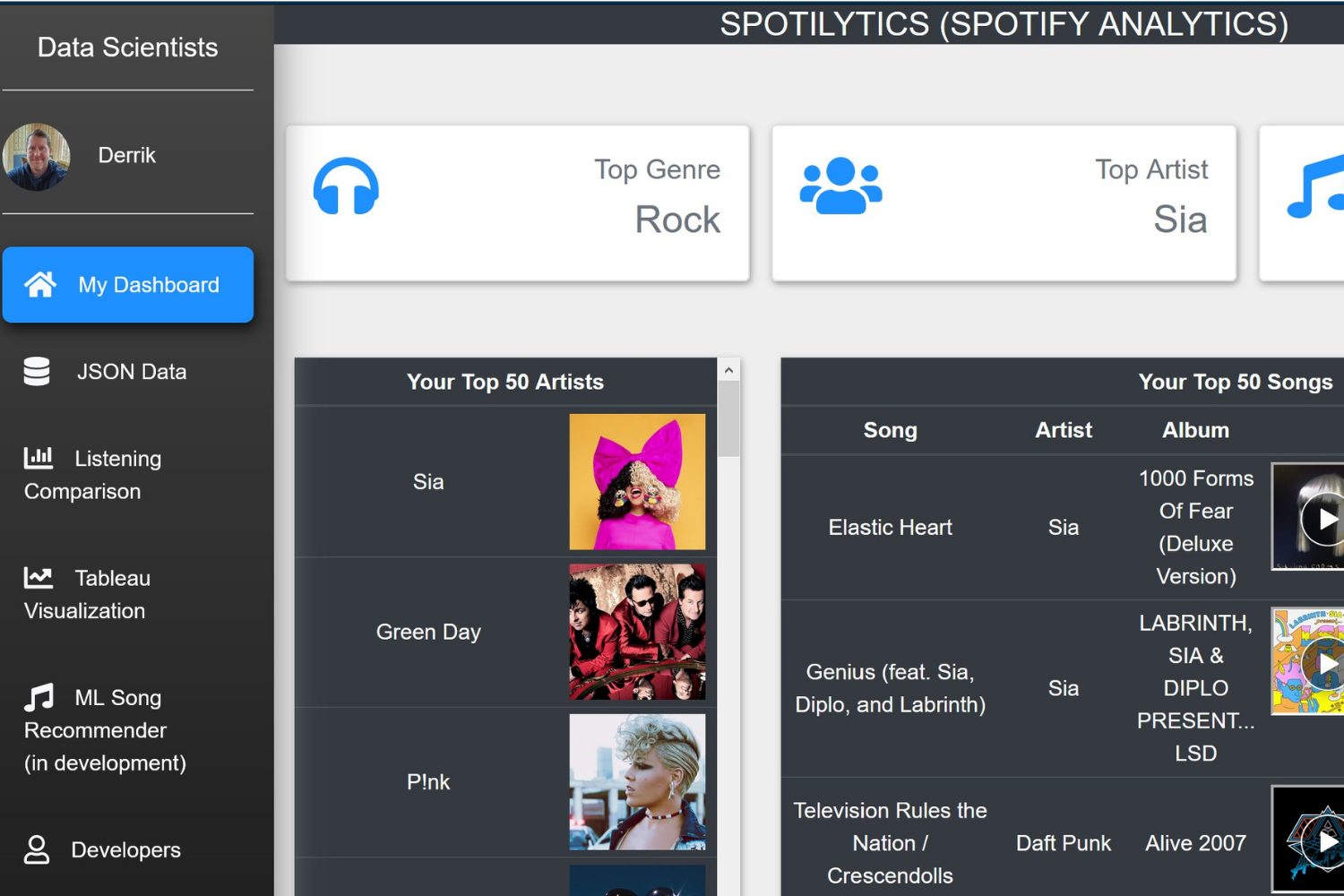Open ML Song Recommender (in development)
Image resolution: width=1344 pixels, height=896 pixels.
[x=128, y=730]
